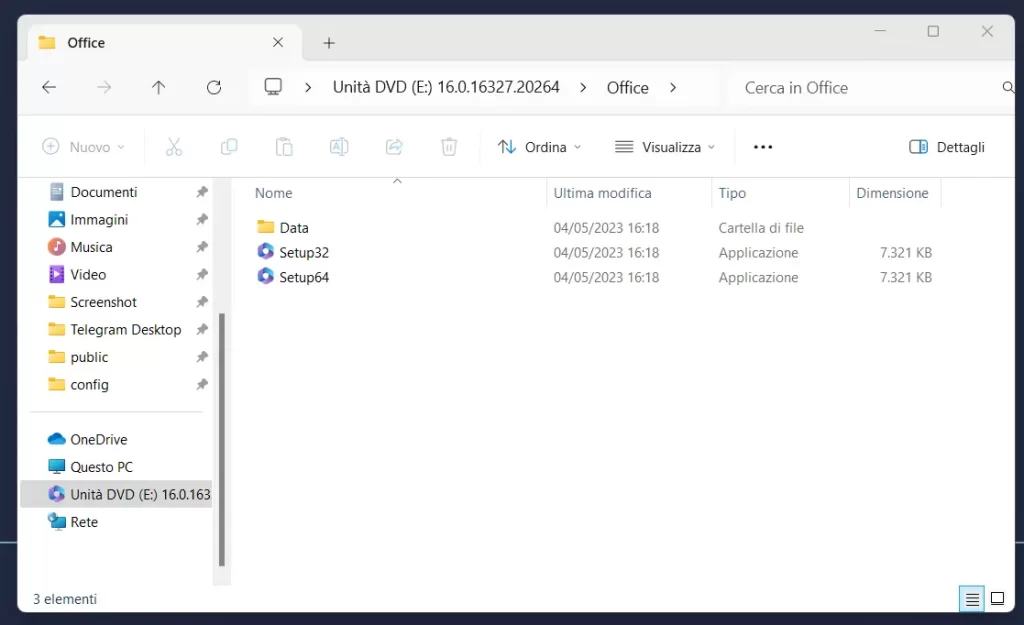Screen dimensions: 1024x625
Task: Click the search magnifier icon
Action: coord(1008,88)
